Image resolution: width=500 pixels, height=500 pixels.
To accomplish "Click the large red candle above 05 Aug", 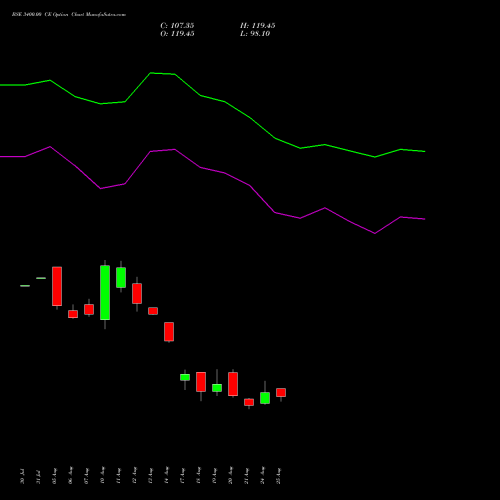I will tap(57, 286).
